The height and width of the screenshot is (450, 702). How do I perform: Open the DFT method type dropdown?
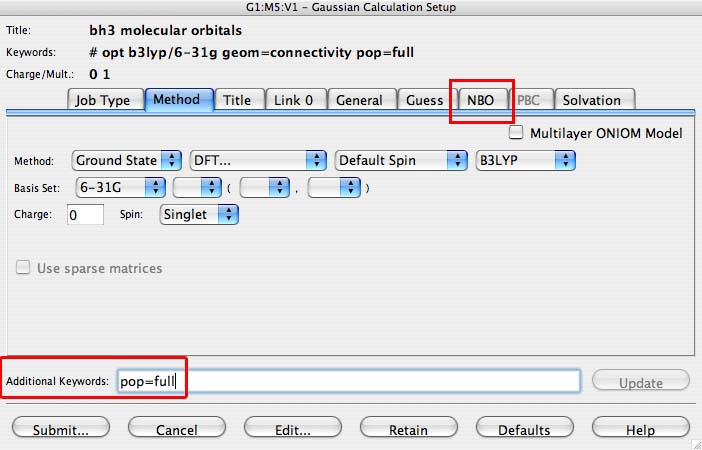click(258, 160)
